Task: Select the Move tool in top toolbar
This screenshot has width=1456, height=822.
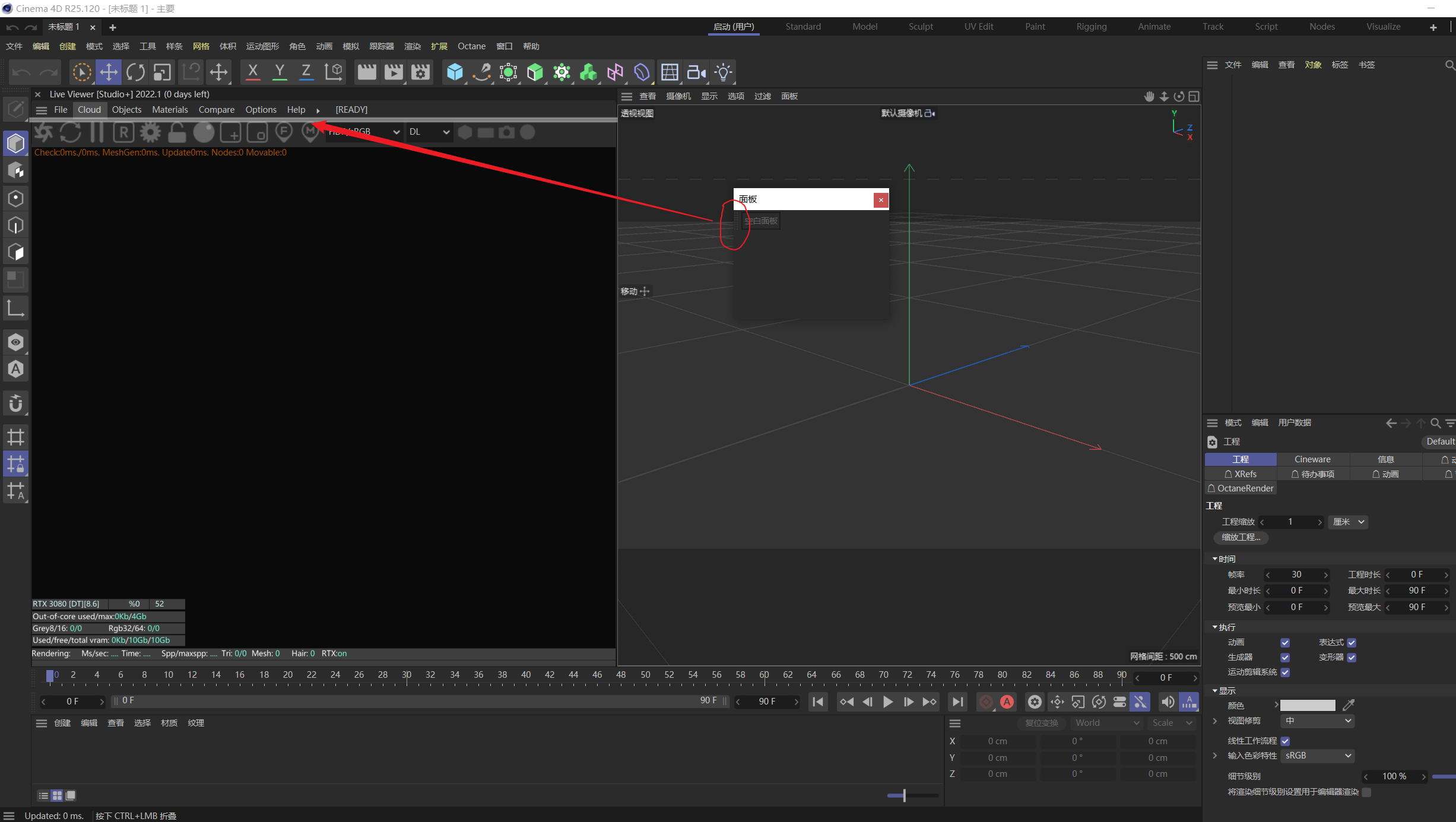Action: pos(109,72)
